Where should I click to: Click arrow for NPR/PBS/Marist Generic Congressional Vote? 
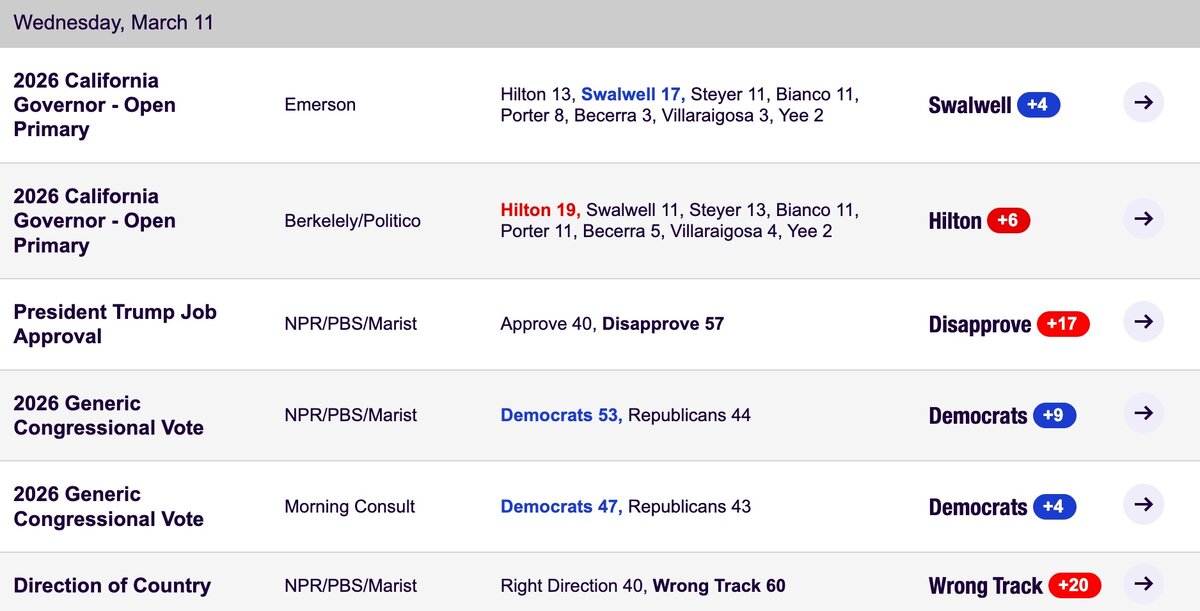click(x=1143, y=413)
